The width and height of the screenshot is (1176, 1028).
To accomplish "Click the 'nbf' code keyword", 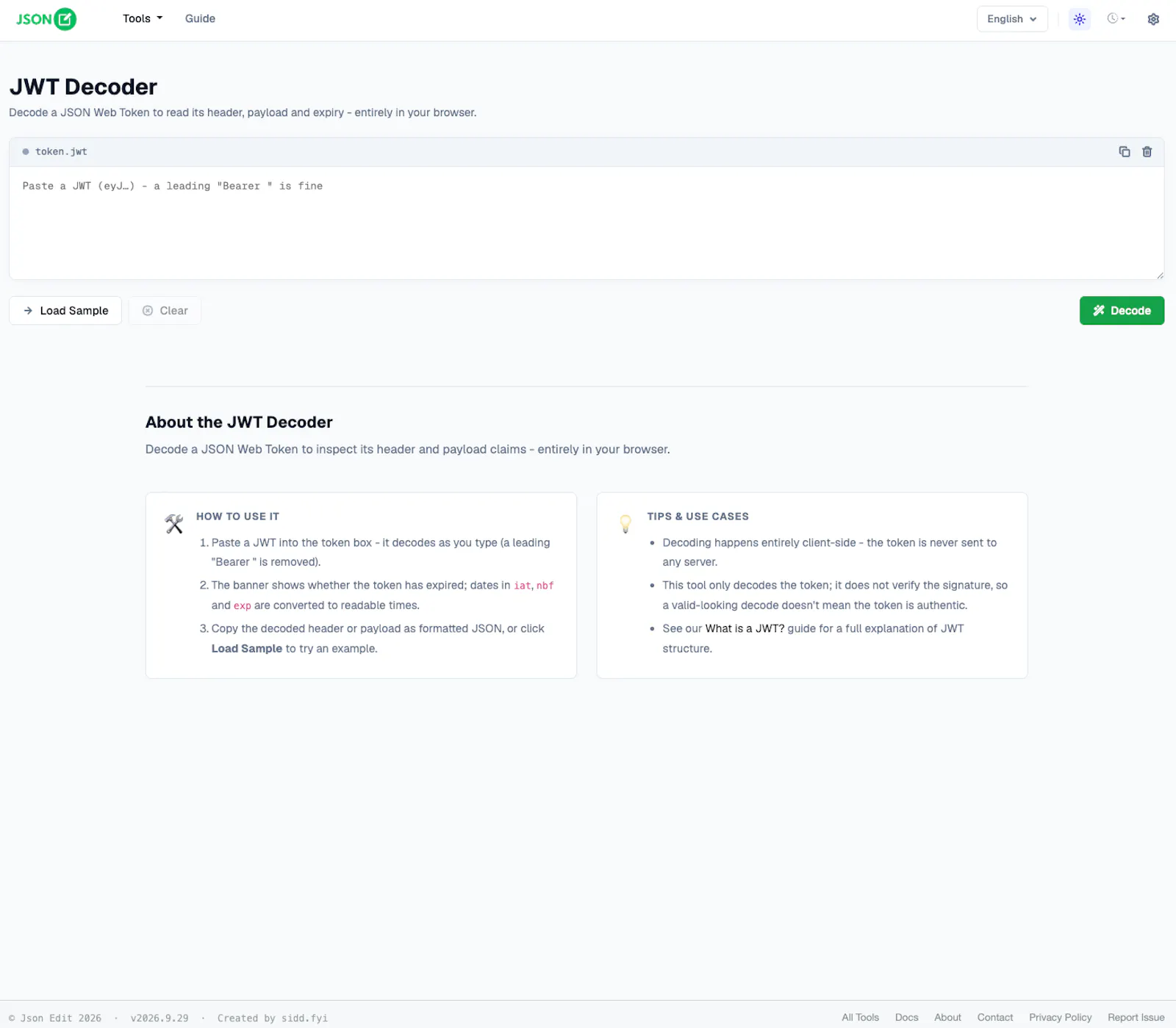I will click(545, 586).
